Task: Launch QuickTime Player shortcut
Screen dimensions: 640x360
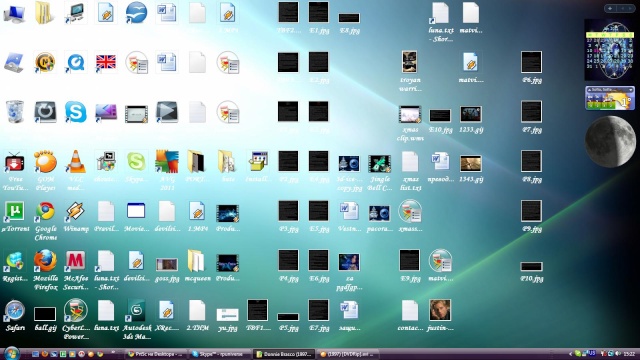Action: tap(76, 62)
